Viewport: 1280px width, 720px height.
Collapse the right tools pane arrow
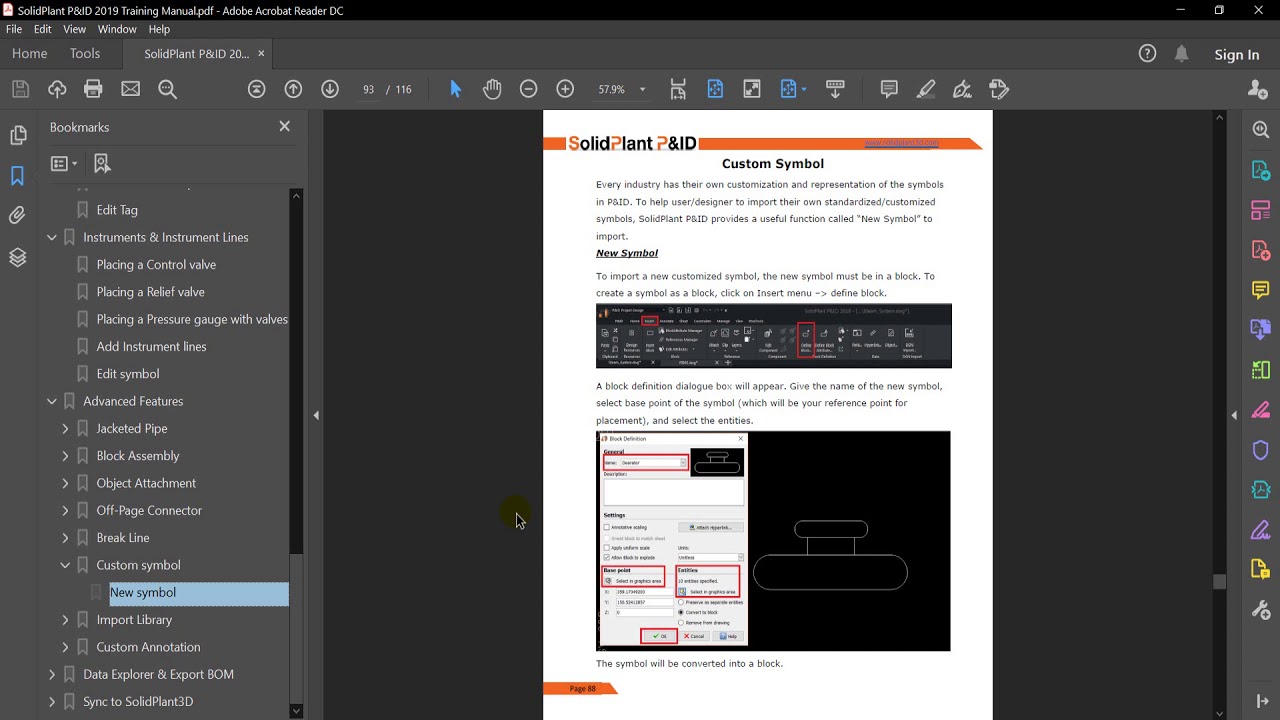(x=1234, y=415)
